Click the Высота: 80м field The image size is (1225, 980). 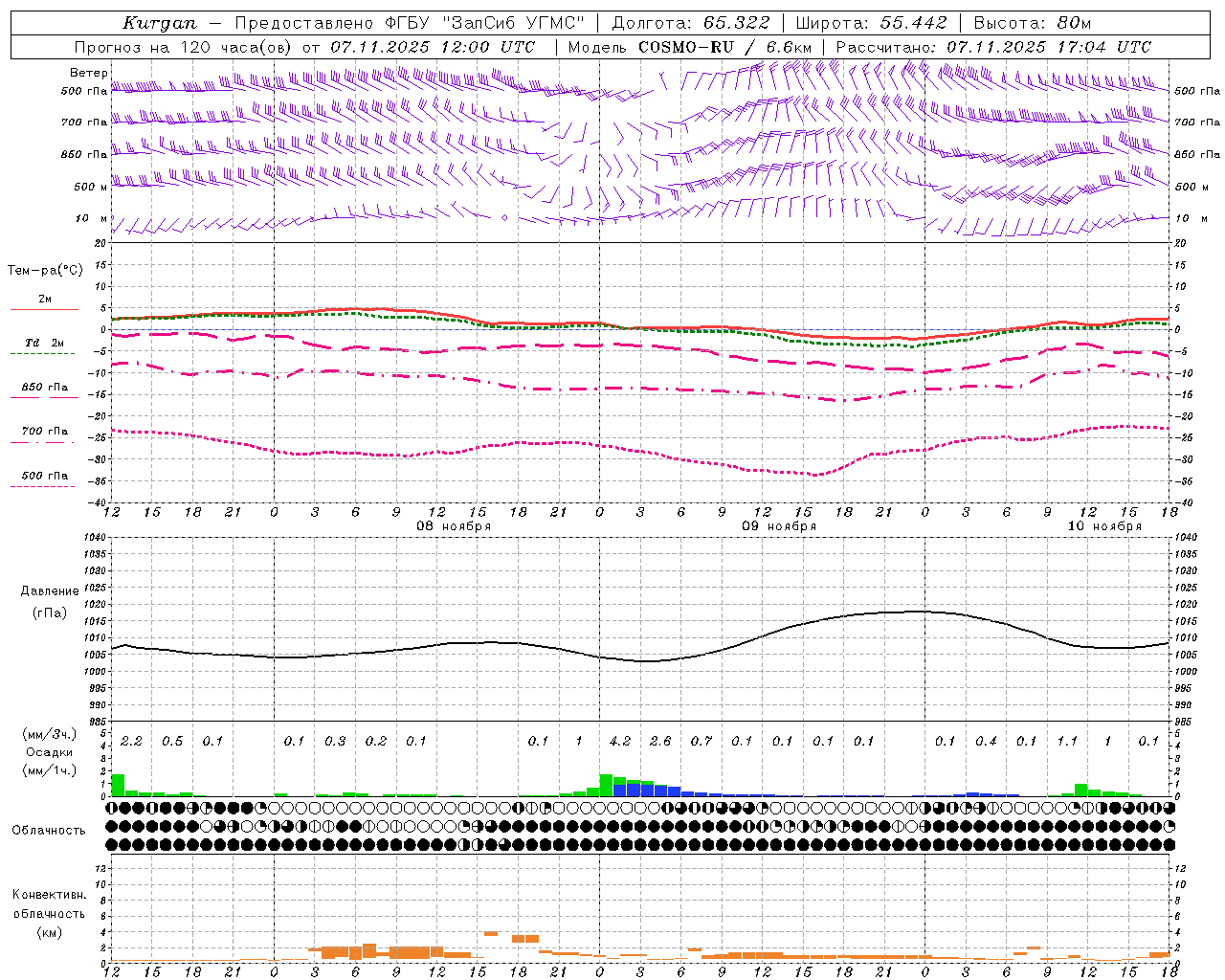(x=1033, y=23)
